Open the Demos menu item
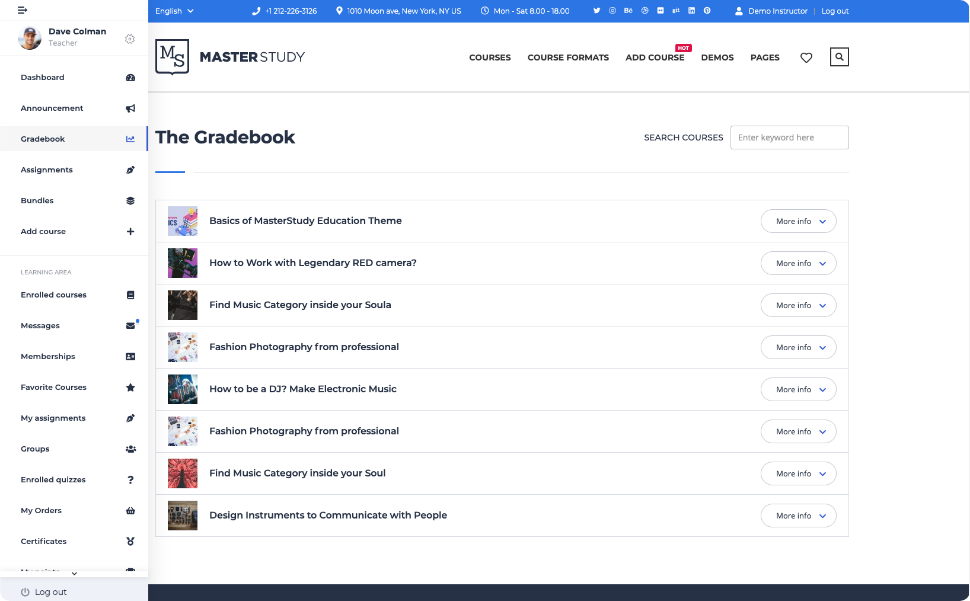Image resolution: width=970 pixels, height=601 pixels. [717, 58]
